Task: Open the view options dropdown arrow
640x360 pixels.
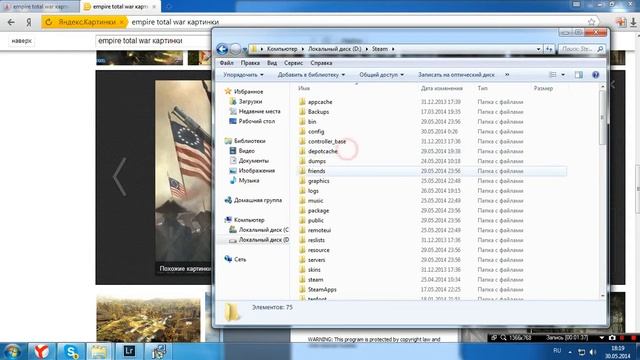Action: [x=563, y=75]
